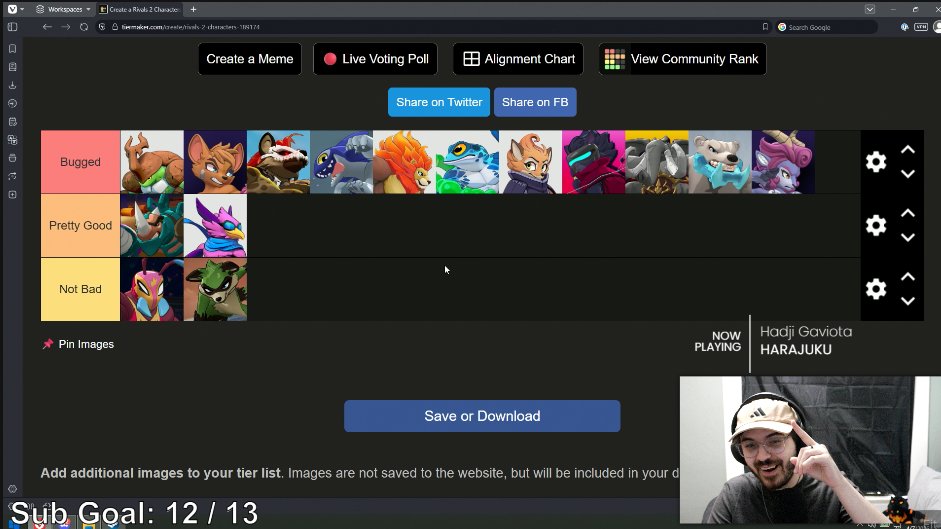Open the Workspaces dropdown
This screenshot has width=941, height=529.
click(x=63, y=9)
